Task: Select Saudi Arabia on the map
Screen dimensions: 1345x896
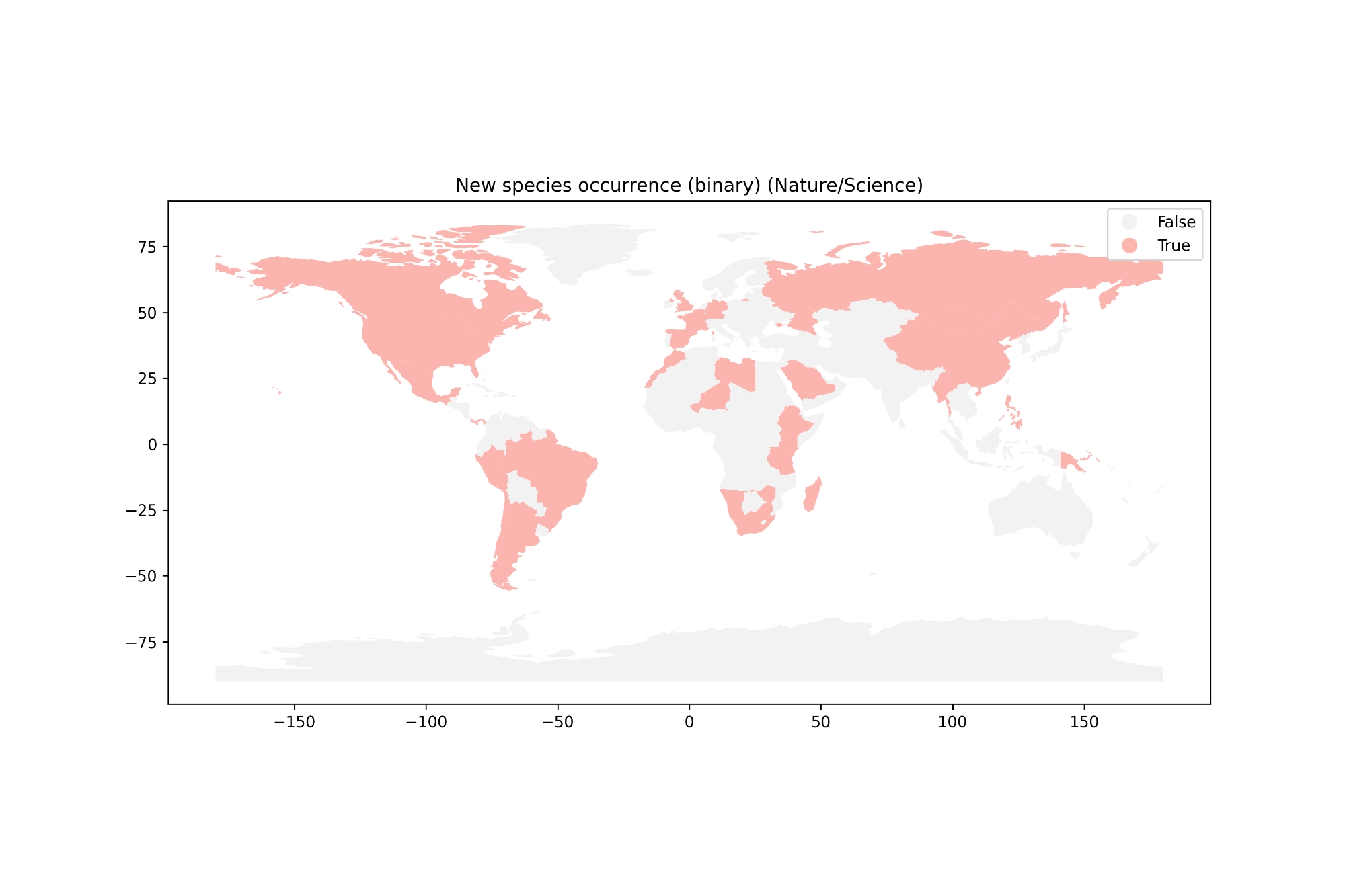Action: [807, 382]
